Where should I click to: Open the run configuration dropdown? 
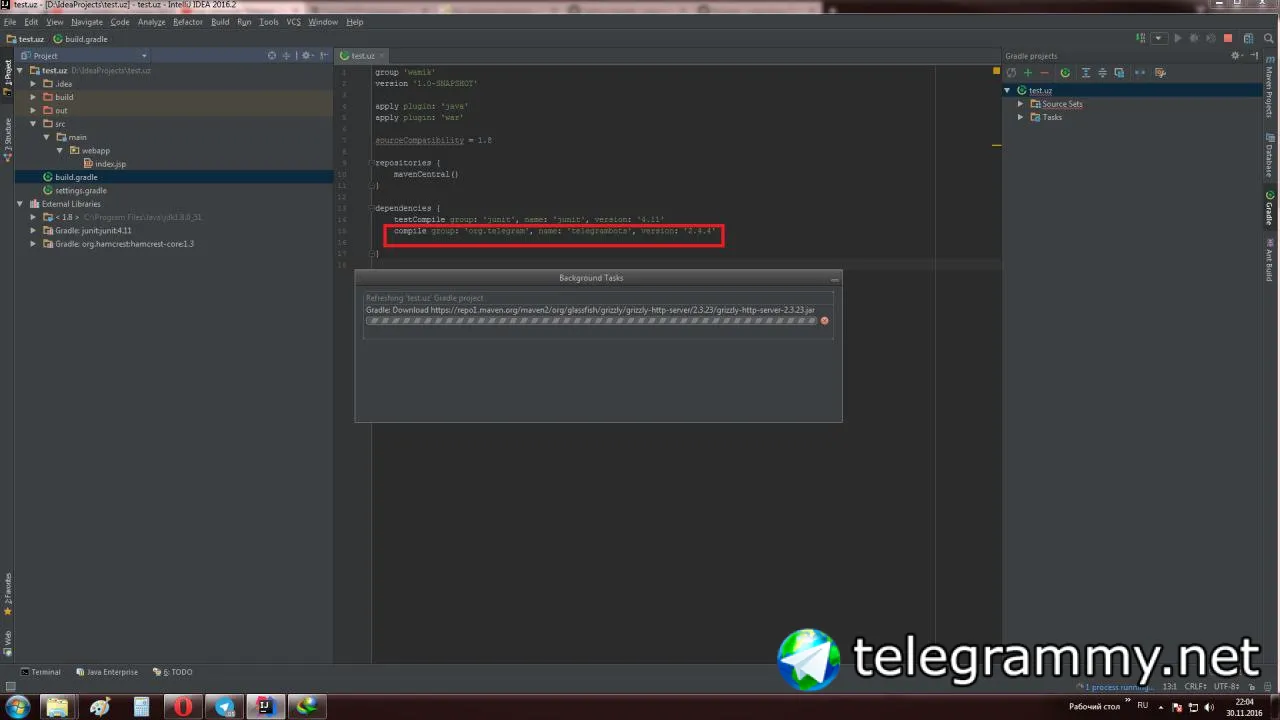[1159, 39]
